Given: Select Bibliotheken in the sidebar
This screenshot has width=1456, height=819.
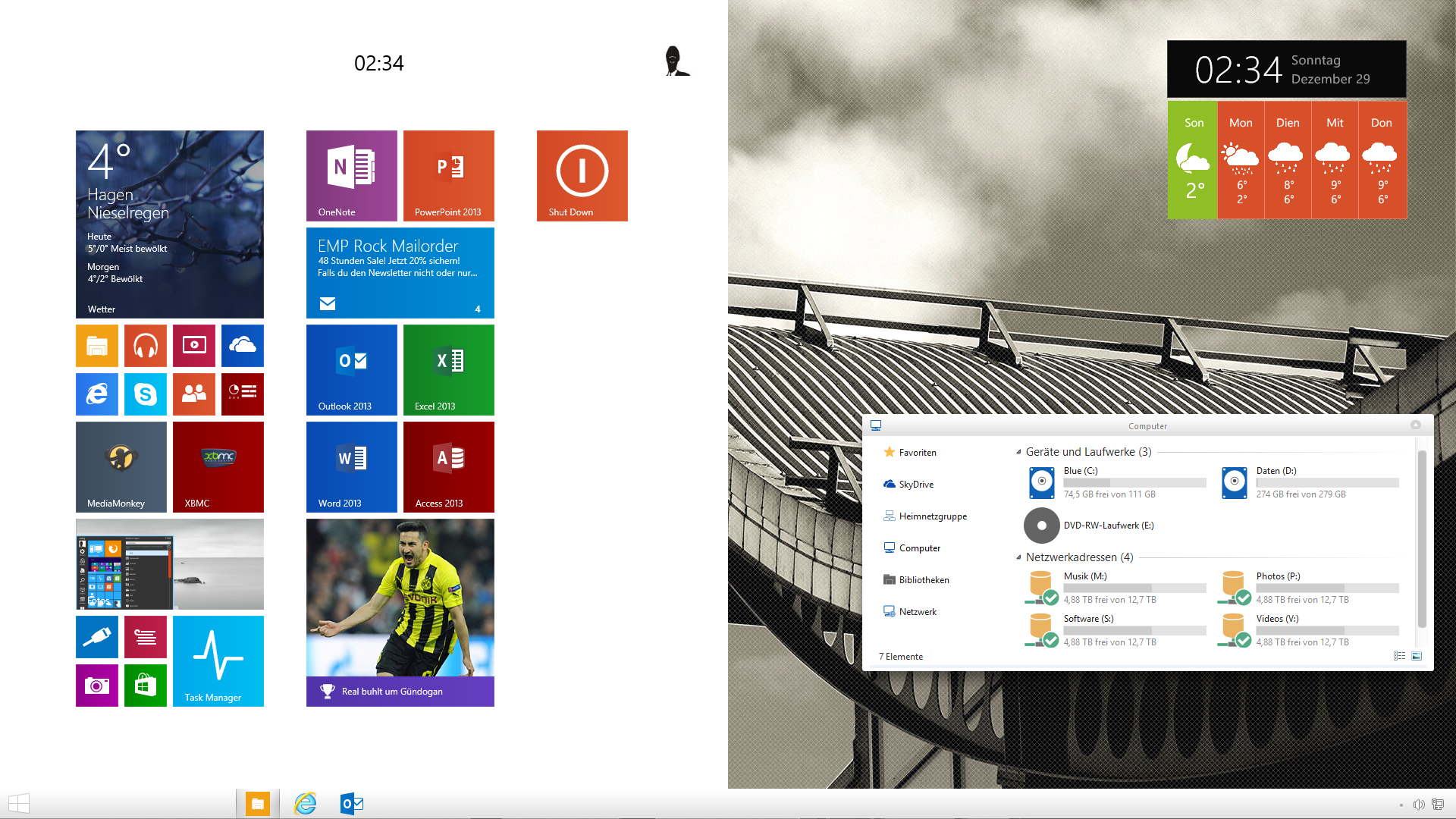Looking at the screenshot, I should (x=916, y=579).
